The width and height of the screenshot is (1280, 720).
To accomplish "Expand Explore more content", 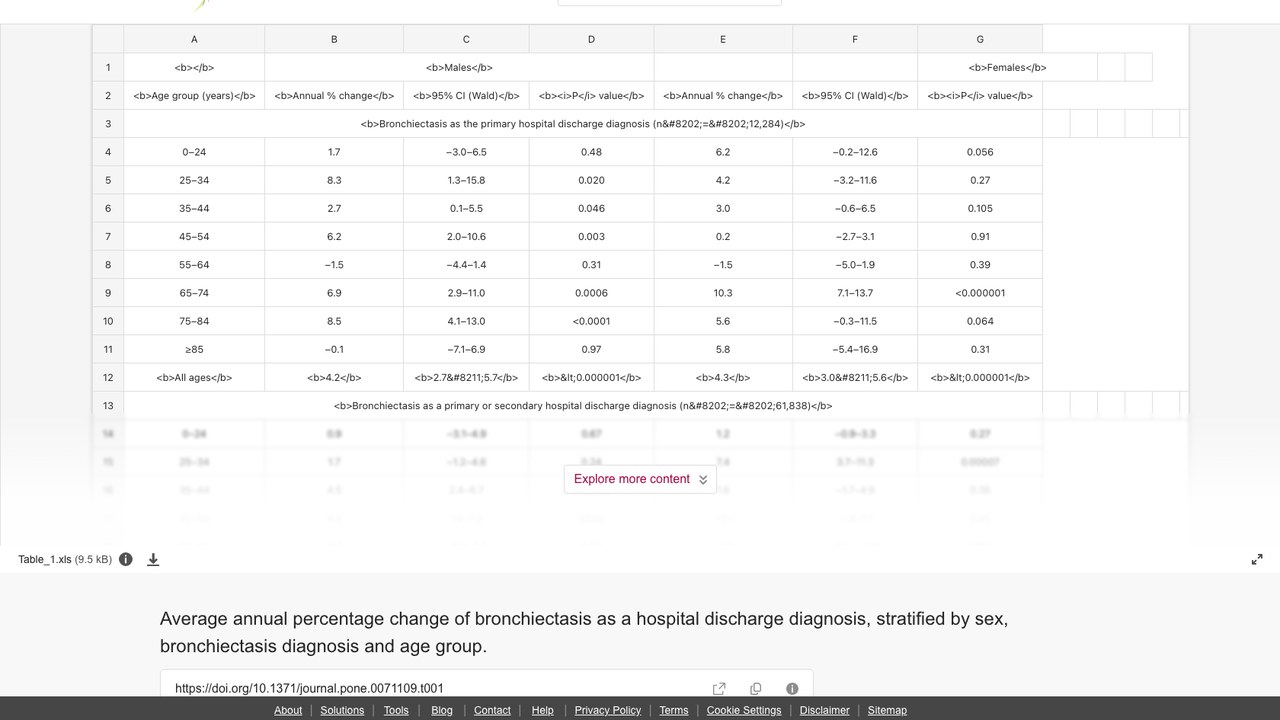I will 640,479.
